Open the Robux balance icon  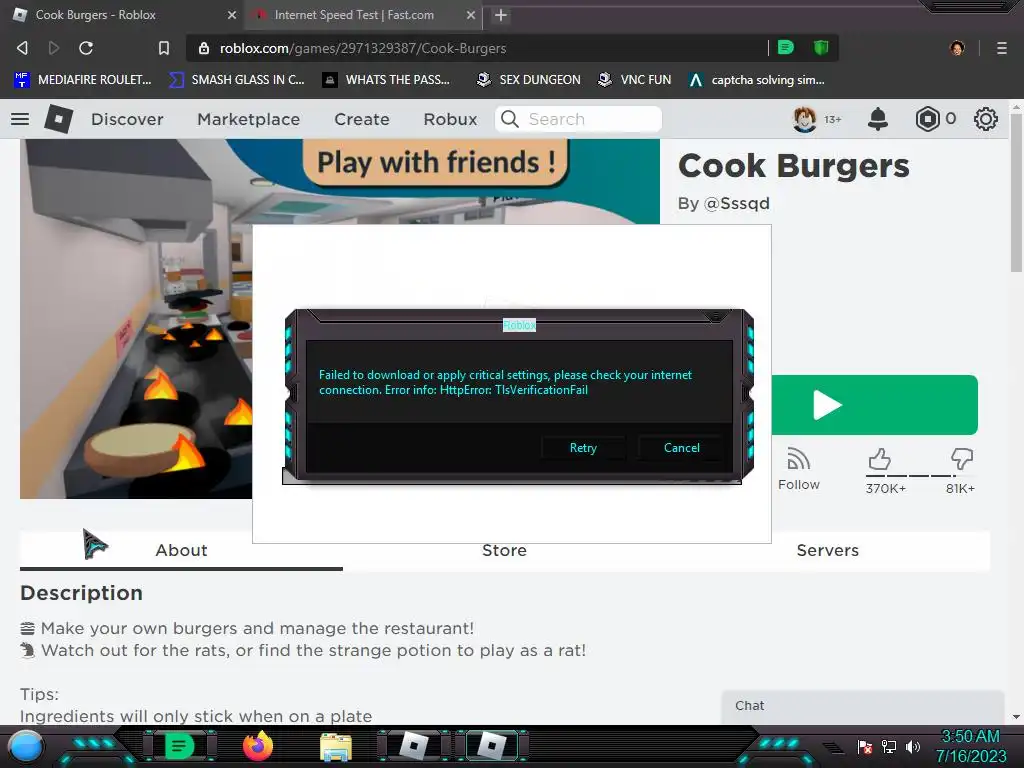[927, 119]
